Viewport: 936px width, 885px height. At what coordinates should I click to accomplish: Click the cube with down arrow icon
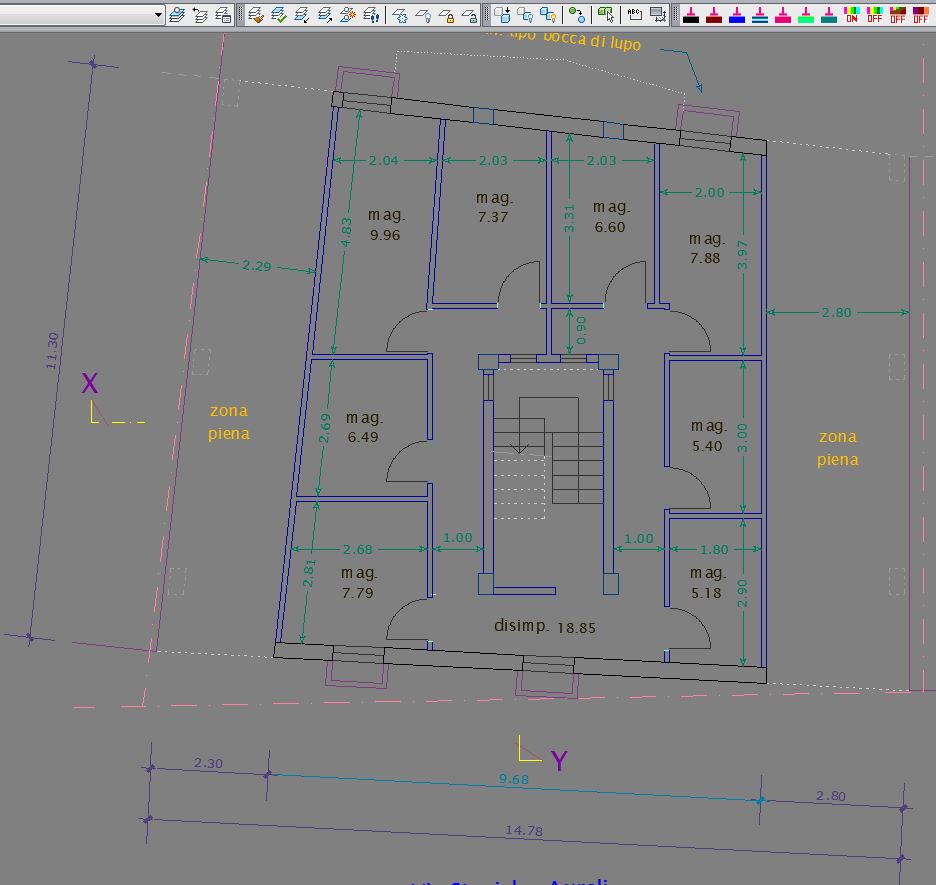click(502, 14)
